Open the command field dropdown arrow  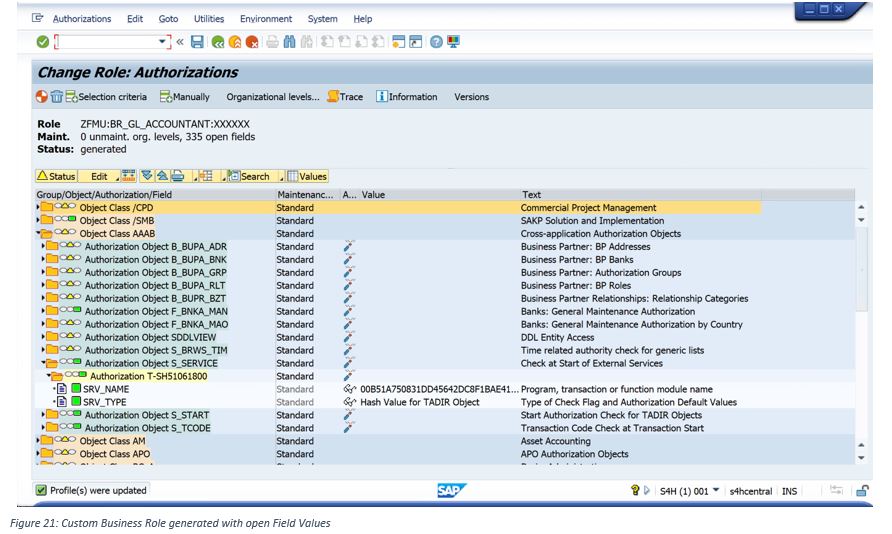(162, 42)
